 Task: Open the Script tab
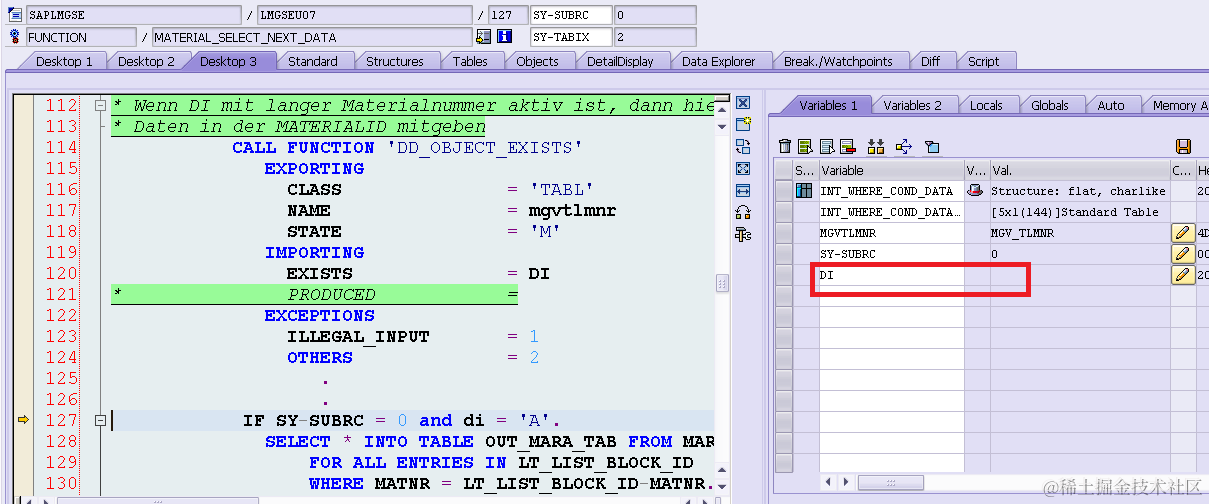[x=983, y=62]
